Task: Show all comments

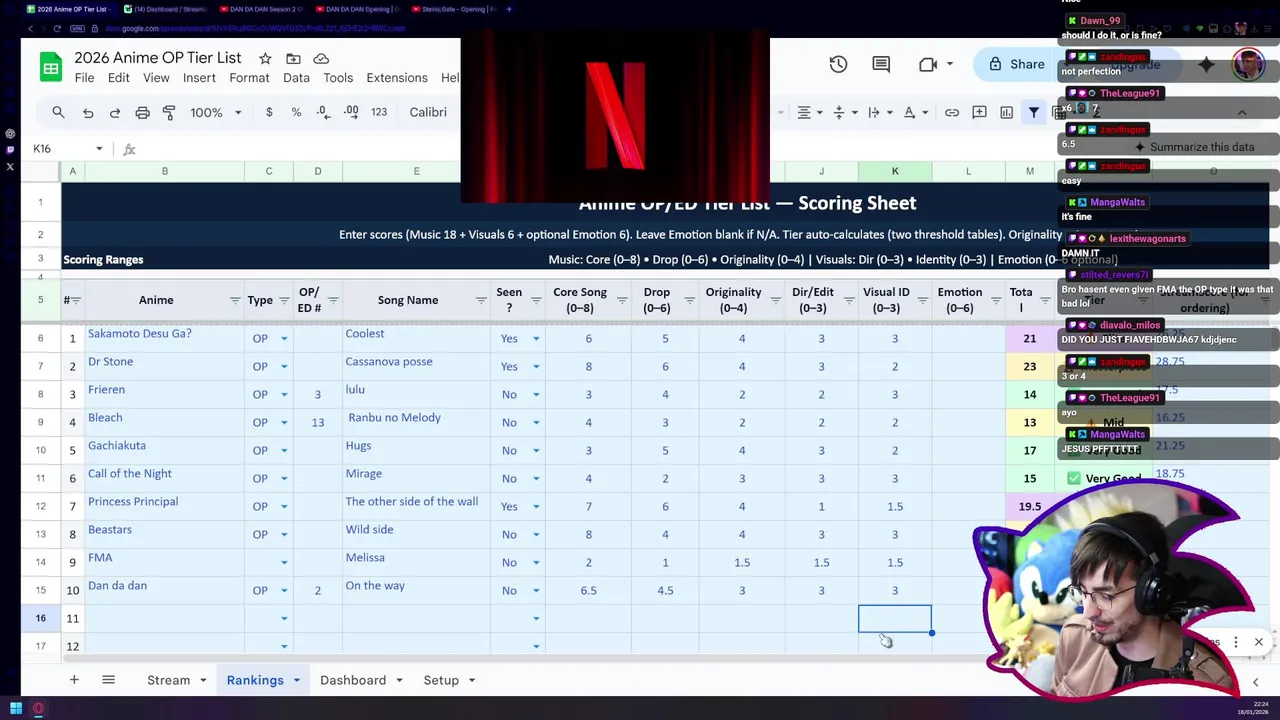Action: coord(881,64)
